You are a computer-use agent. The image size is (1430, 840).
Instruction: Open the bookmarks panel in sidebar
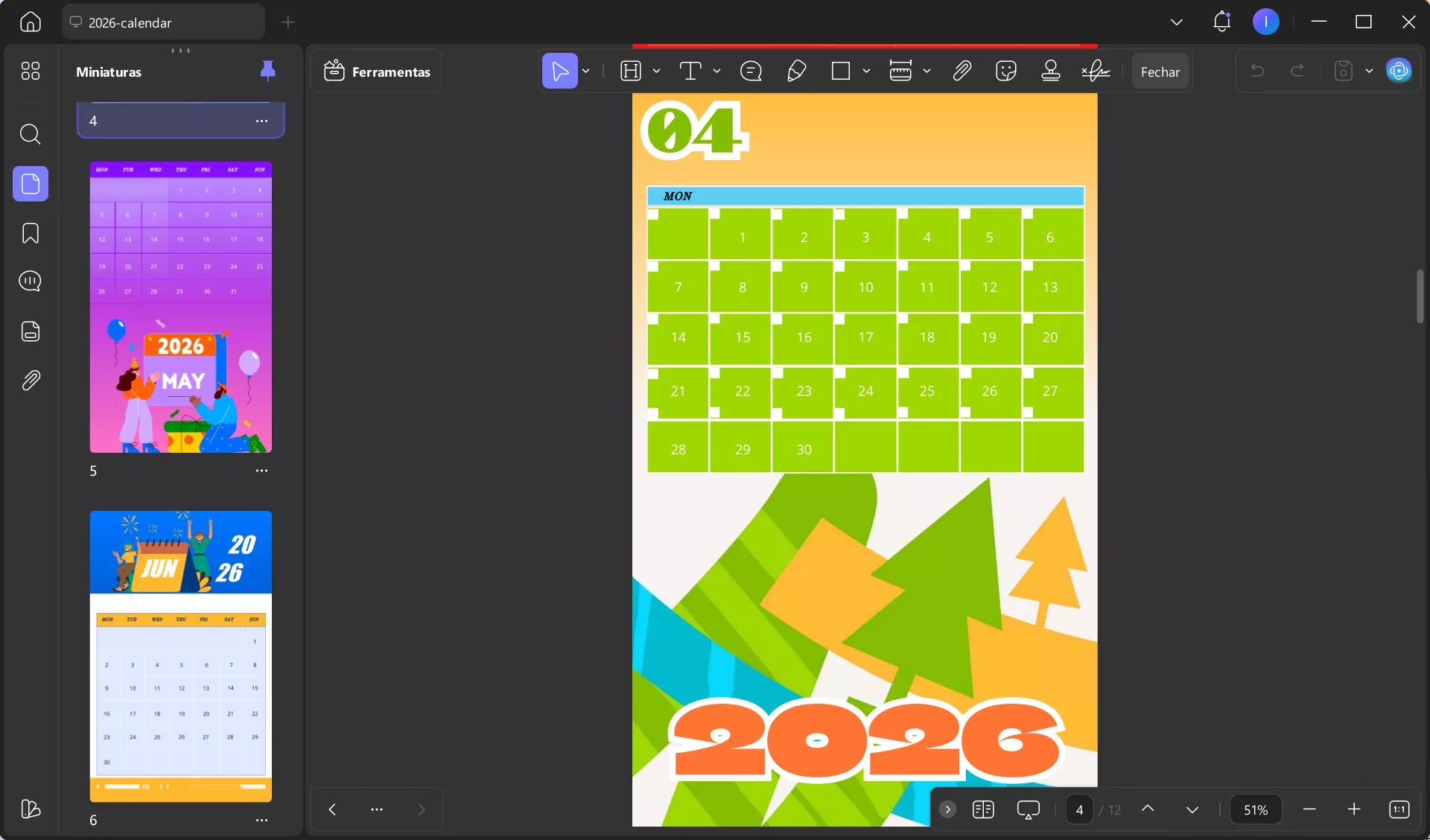31,233
